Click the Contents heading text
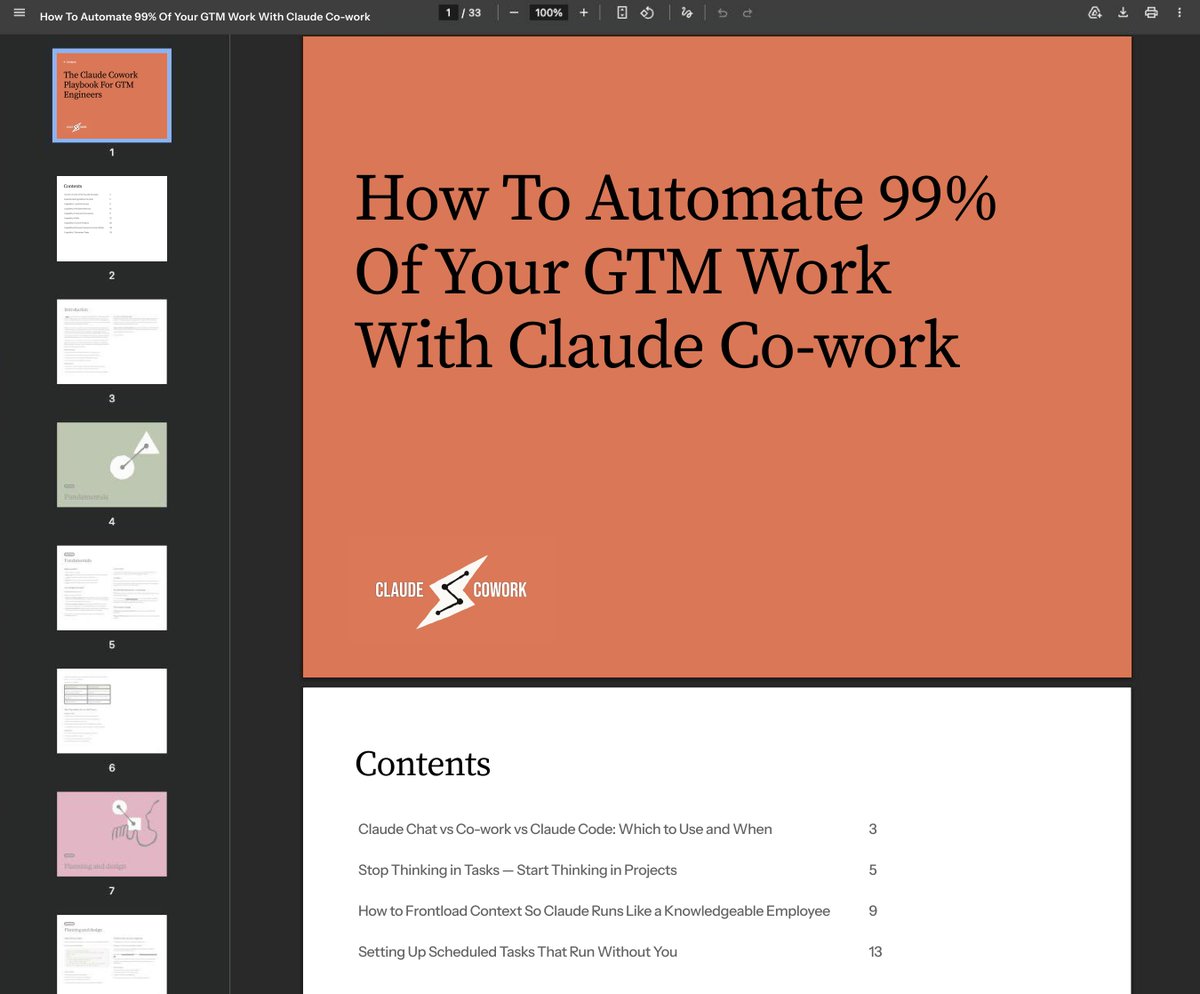This screenshot has height=994, width=1200. point(423,764)
